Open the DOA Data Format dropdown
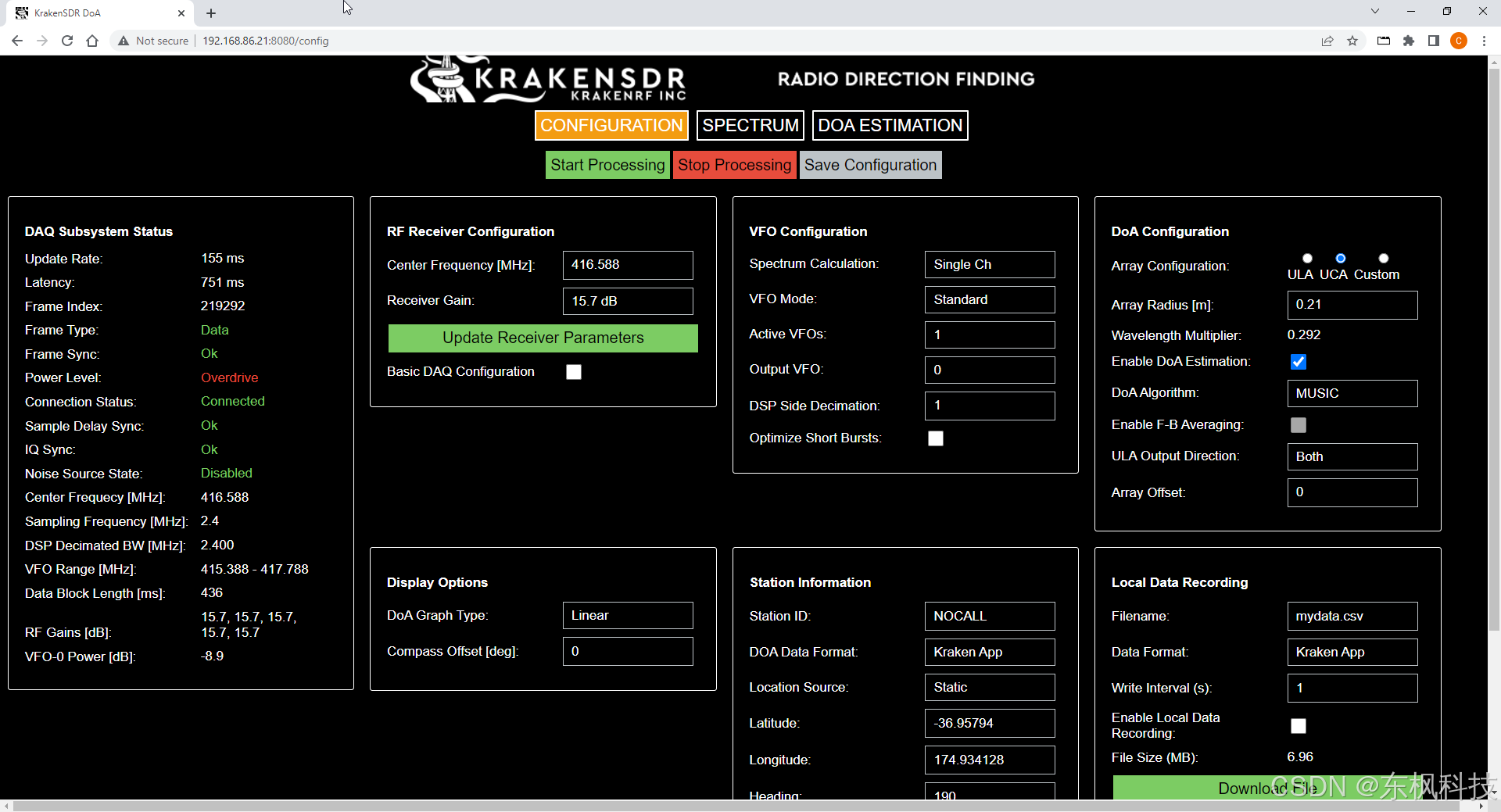Viewport: 1501px width, 812px height. click(990, 652)
